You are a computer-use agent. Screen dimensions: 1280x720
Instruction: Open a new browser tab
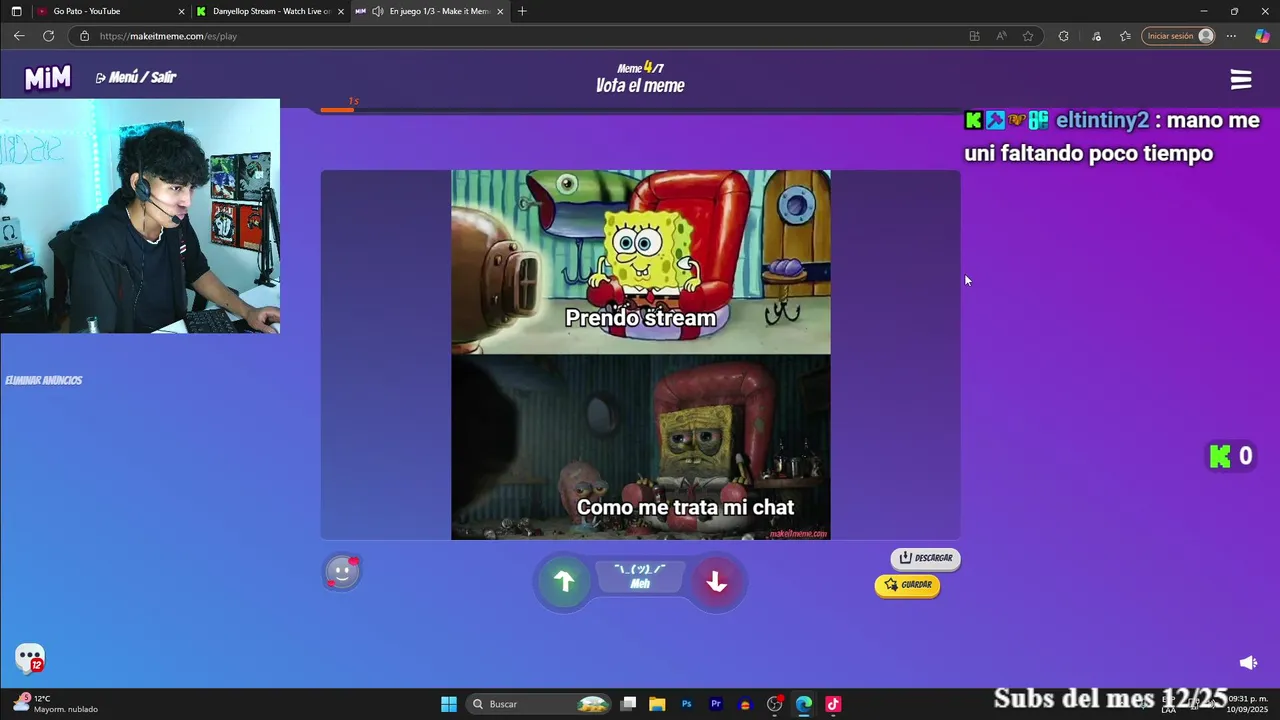(x=522, y=11)
